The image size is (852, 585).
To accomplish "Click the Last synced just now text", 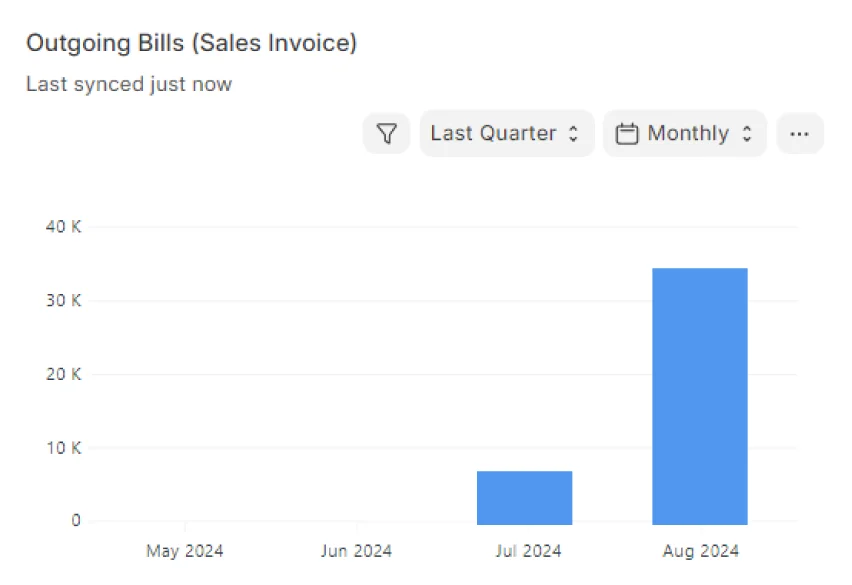I will [x=129, y=84].
